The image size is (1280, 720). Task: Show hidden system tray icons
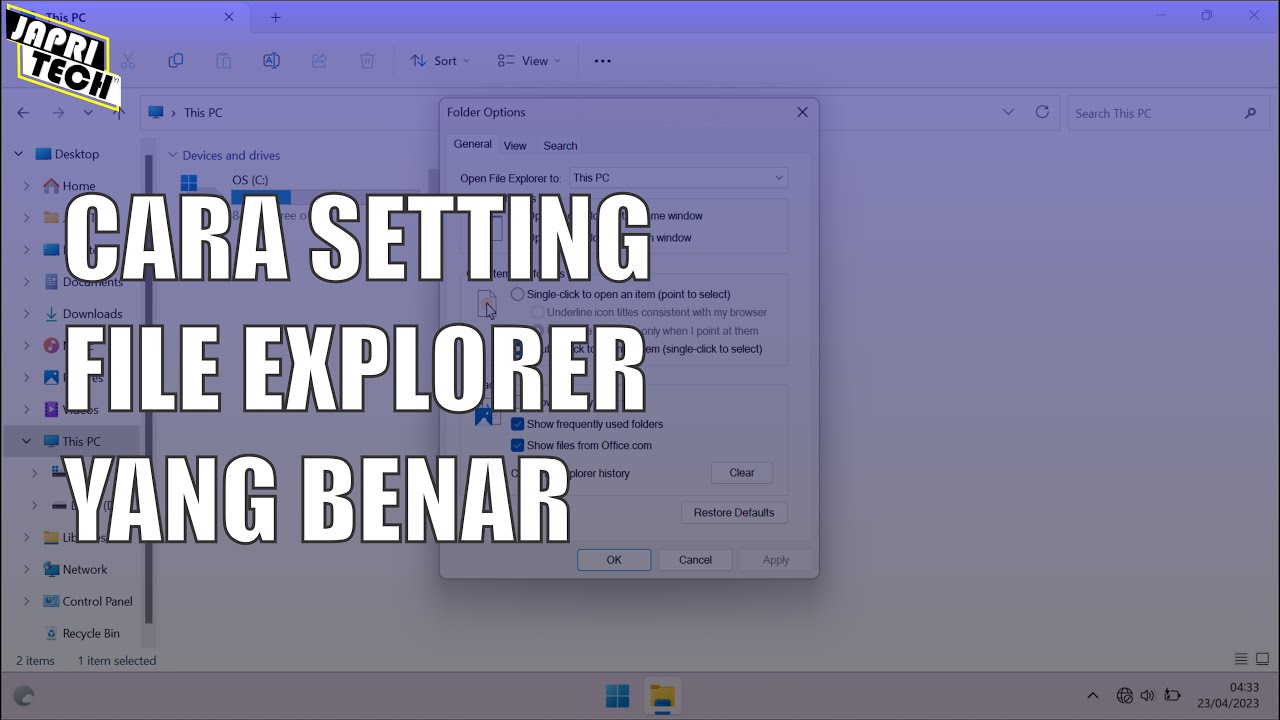[x=1092, y=695]
